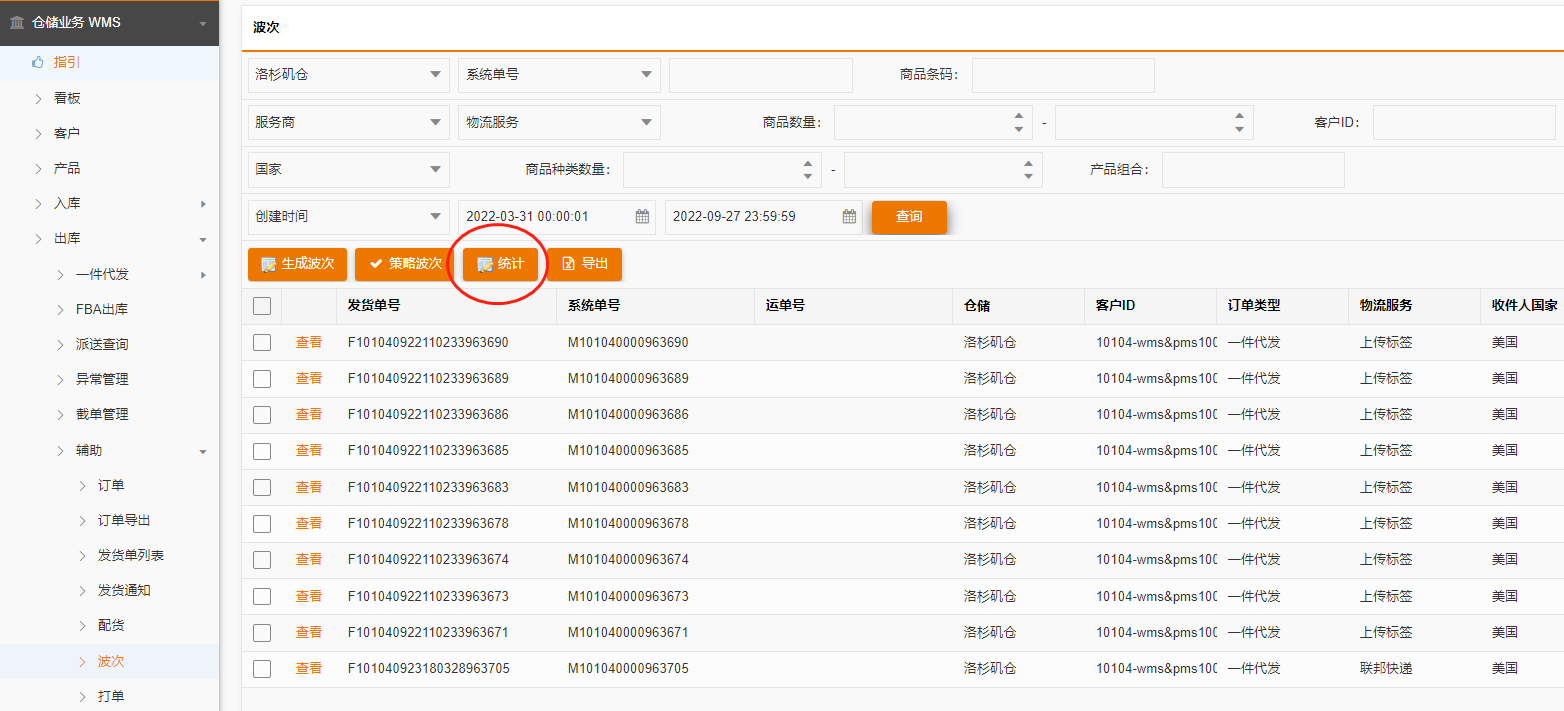Viewport: 1564px width, 711px height.
Task: Open the 物流服务 dropdown
Action: (559, 122)
